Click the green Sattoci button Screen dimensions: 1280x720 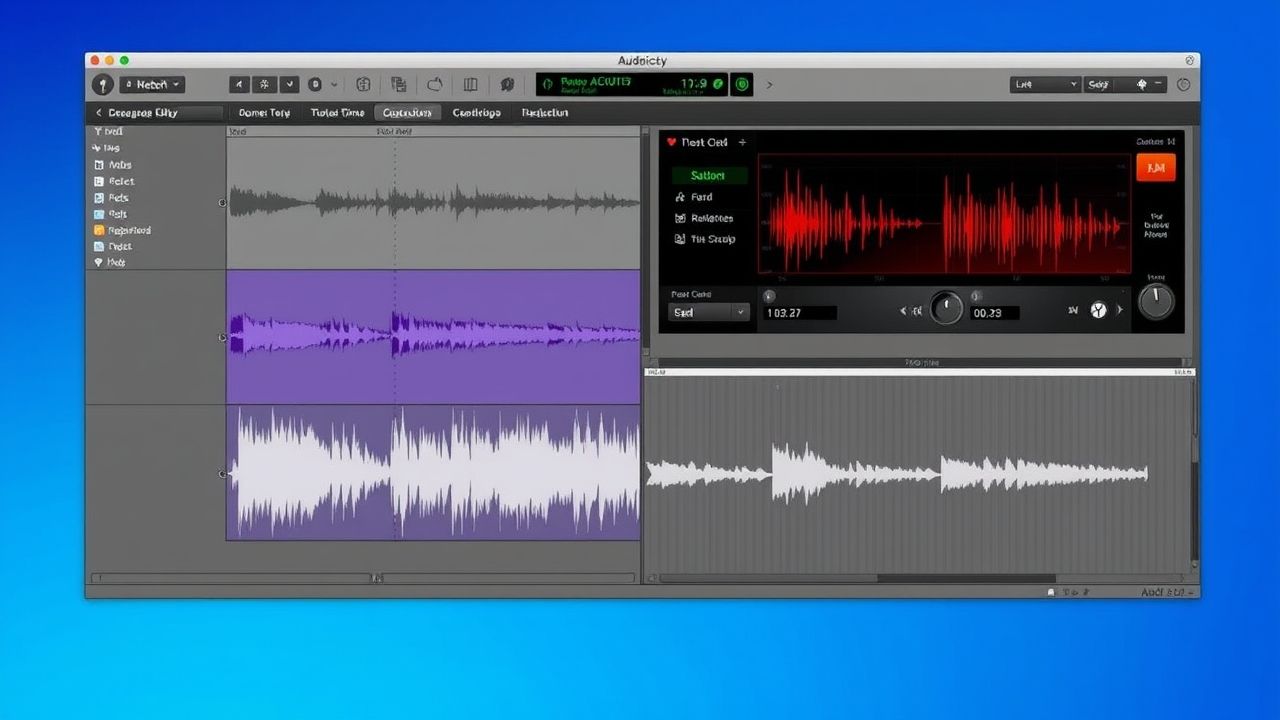point(710,175)
